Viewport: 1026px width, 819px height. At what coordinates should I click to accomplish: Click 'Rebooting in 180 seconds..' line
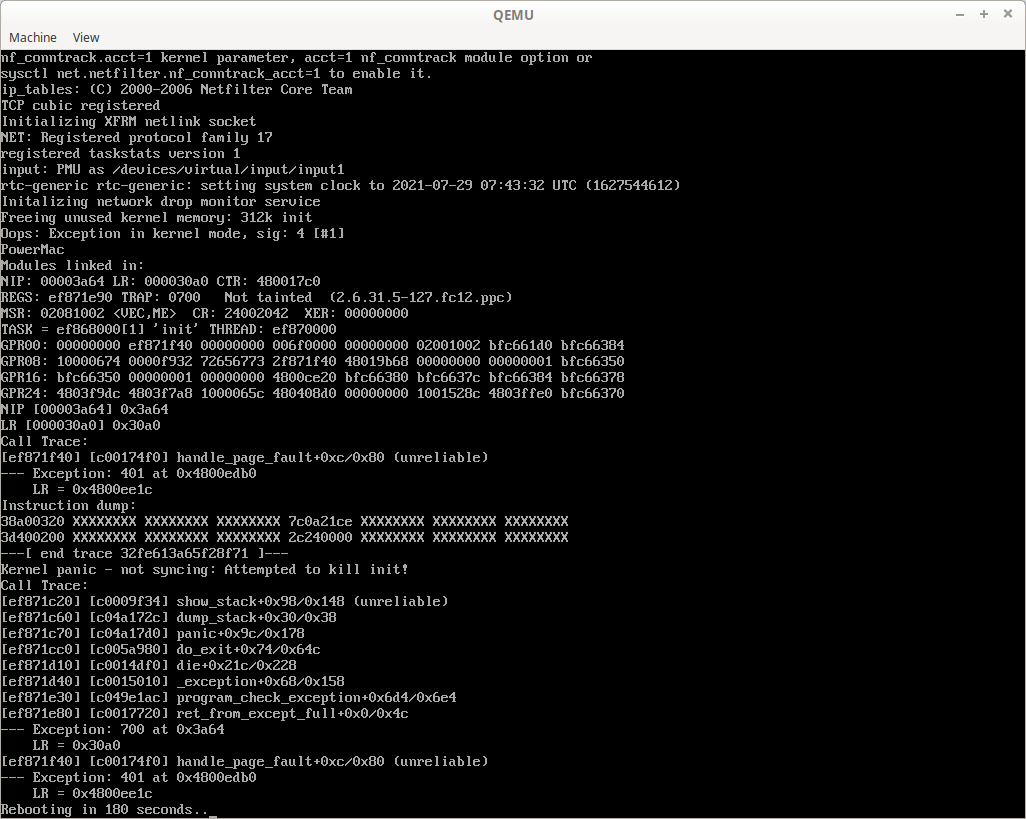(105, 810)
